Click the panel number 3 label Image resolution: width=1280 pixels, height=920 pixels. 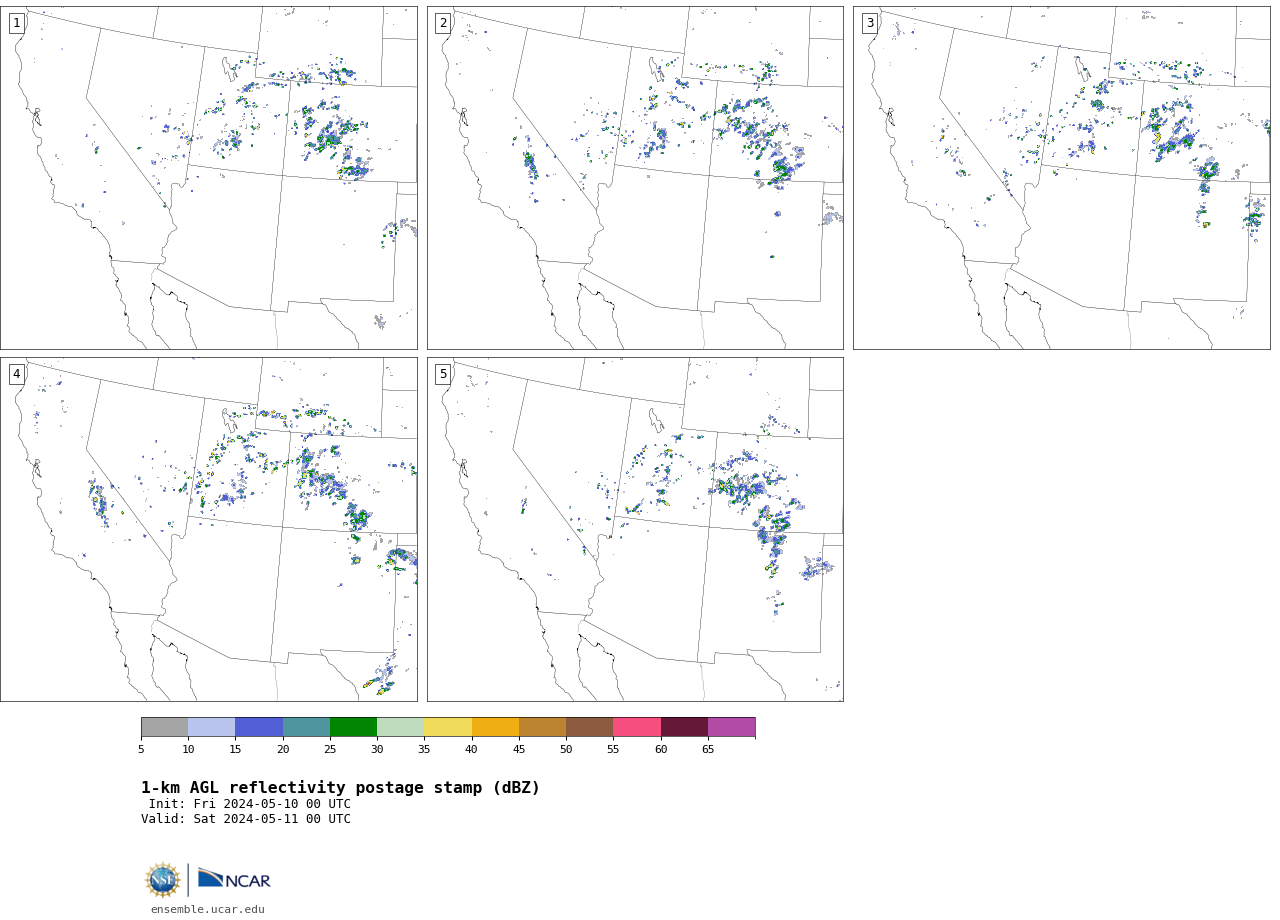[x=870, y=23]
